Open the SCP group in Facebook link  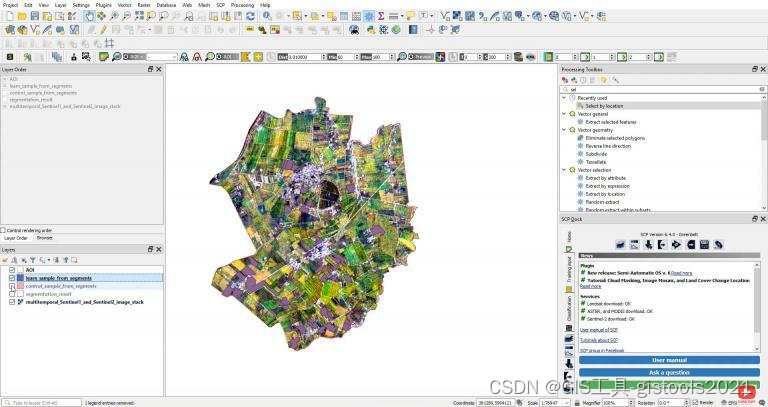[x=602, y=350]
